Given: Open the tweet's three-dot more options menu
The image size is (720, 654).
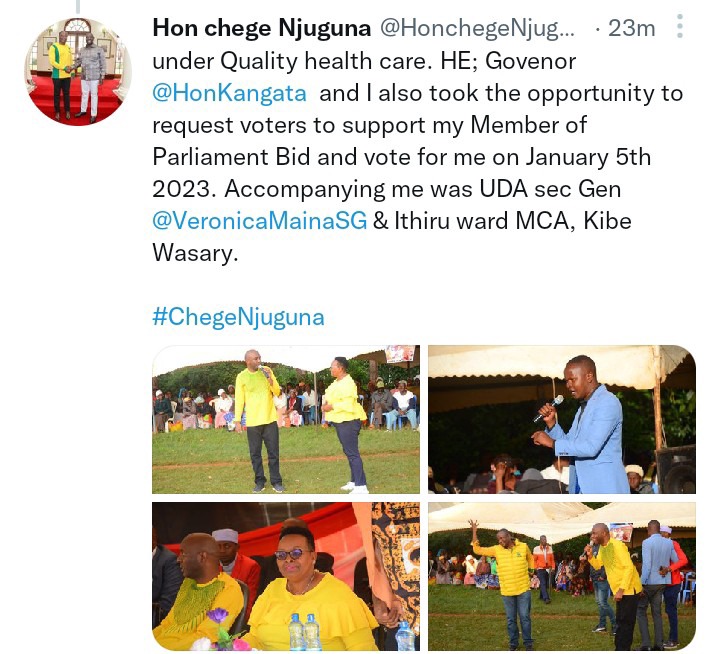Looking at the screenshot, I should pyautogui.click(x=680, y=27).
